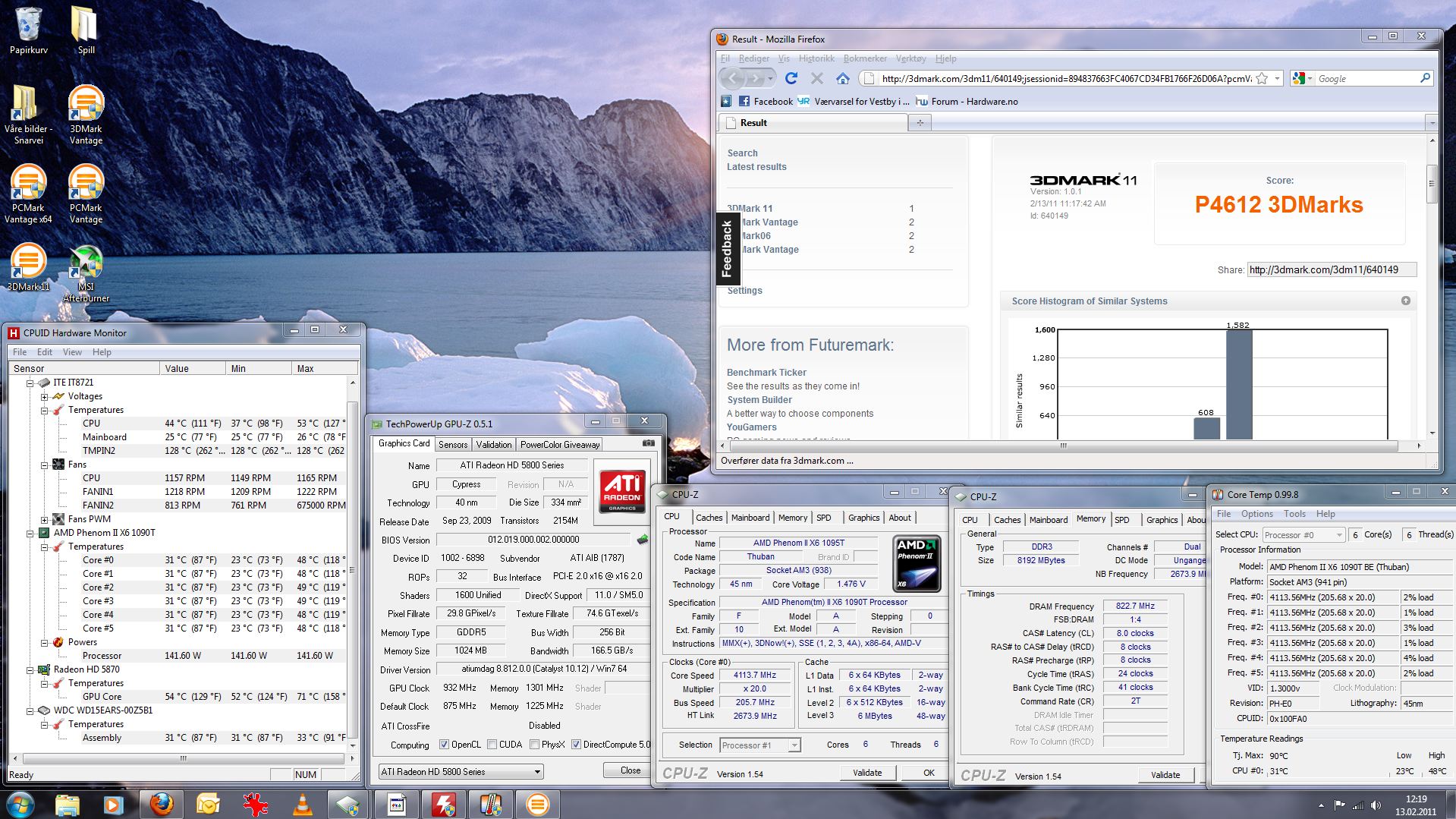Click the Hardware Monitor horizontal scrollbar

tap(182, 758)
